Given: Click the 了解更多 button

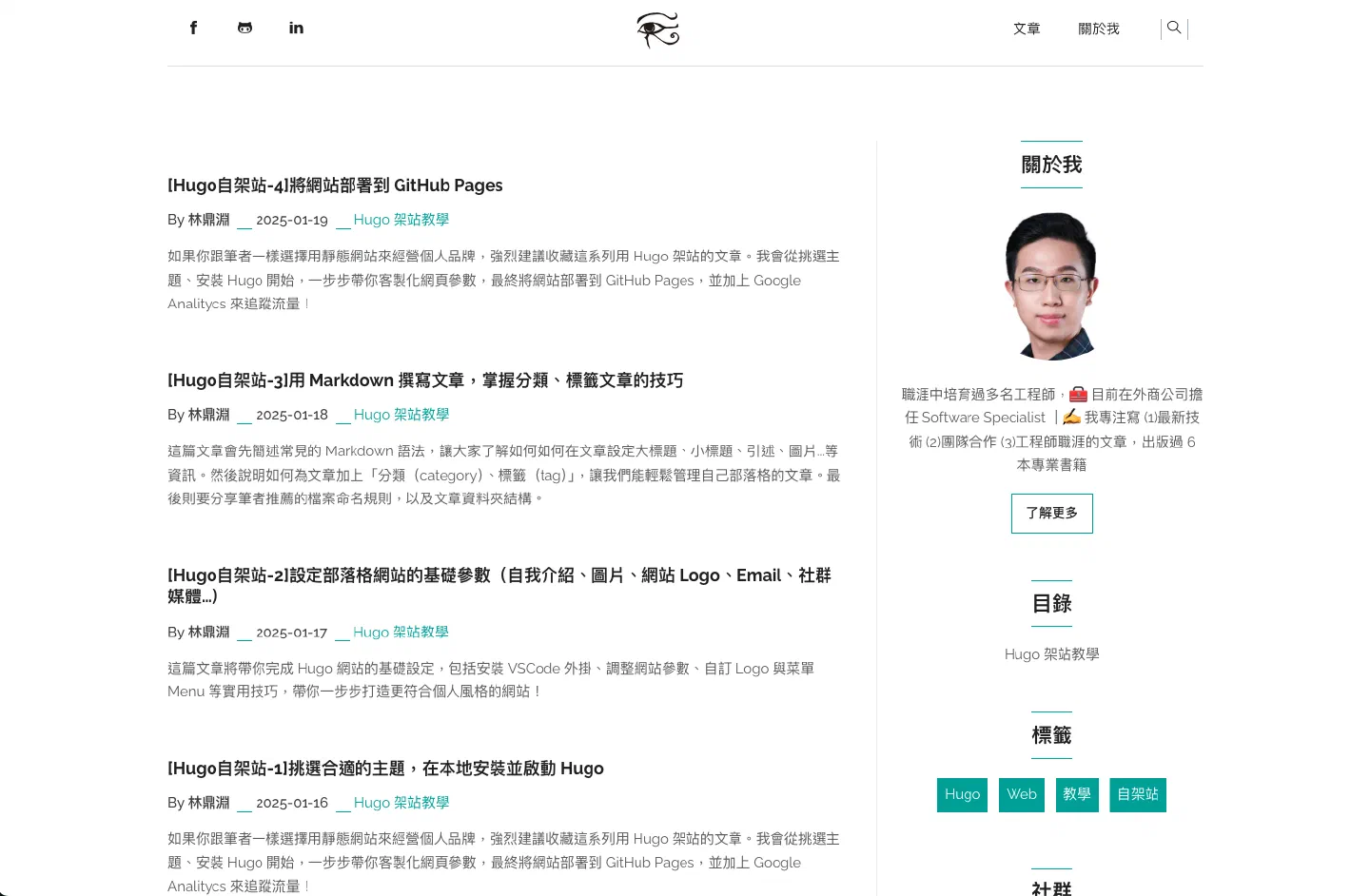Looking at the screenshot, I should point(1052,514).
